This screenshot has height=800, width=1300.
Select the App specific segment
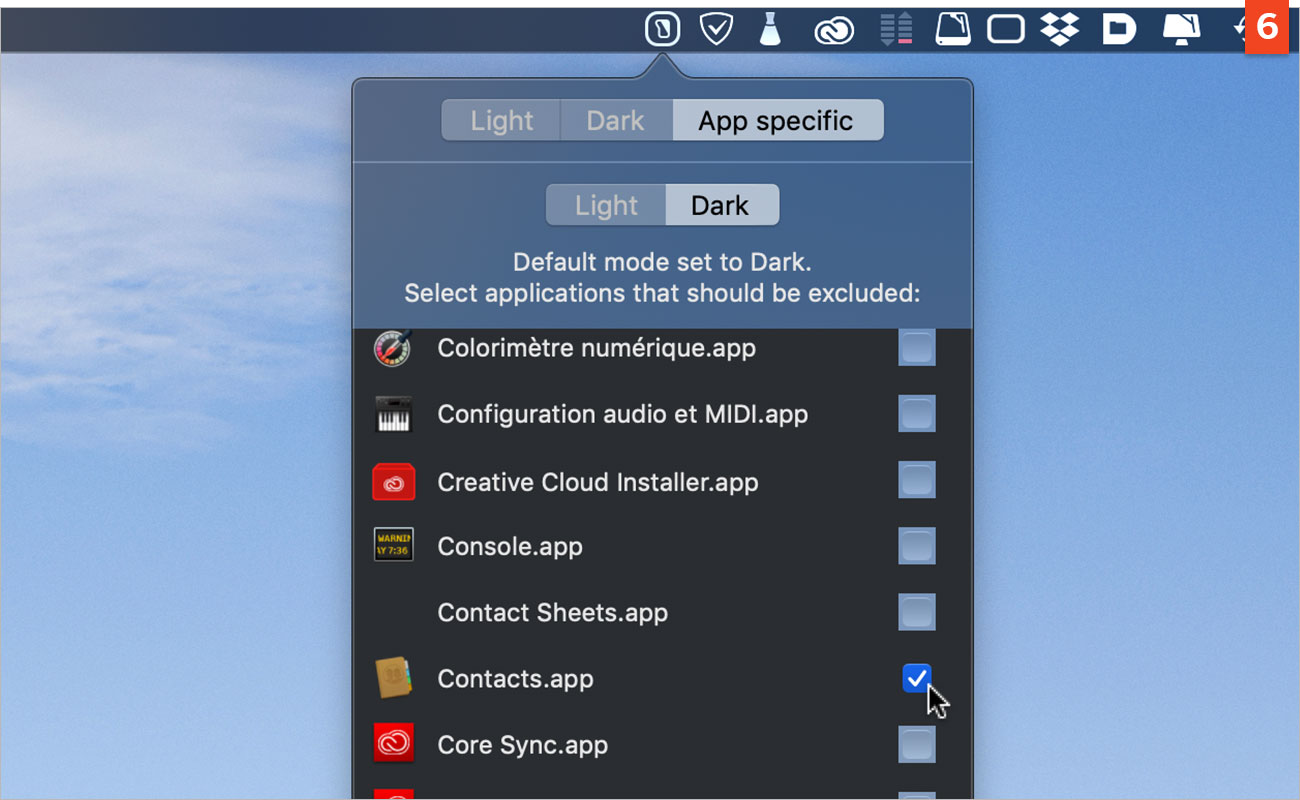tap(777, 120)
